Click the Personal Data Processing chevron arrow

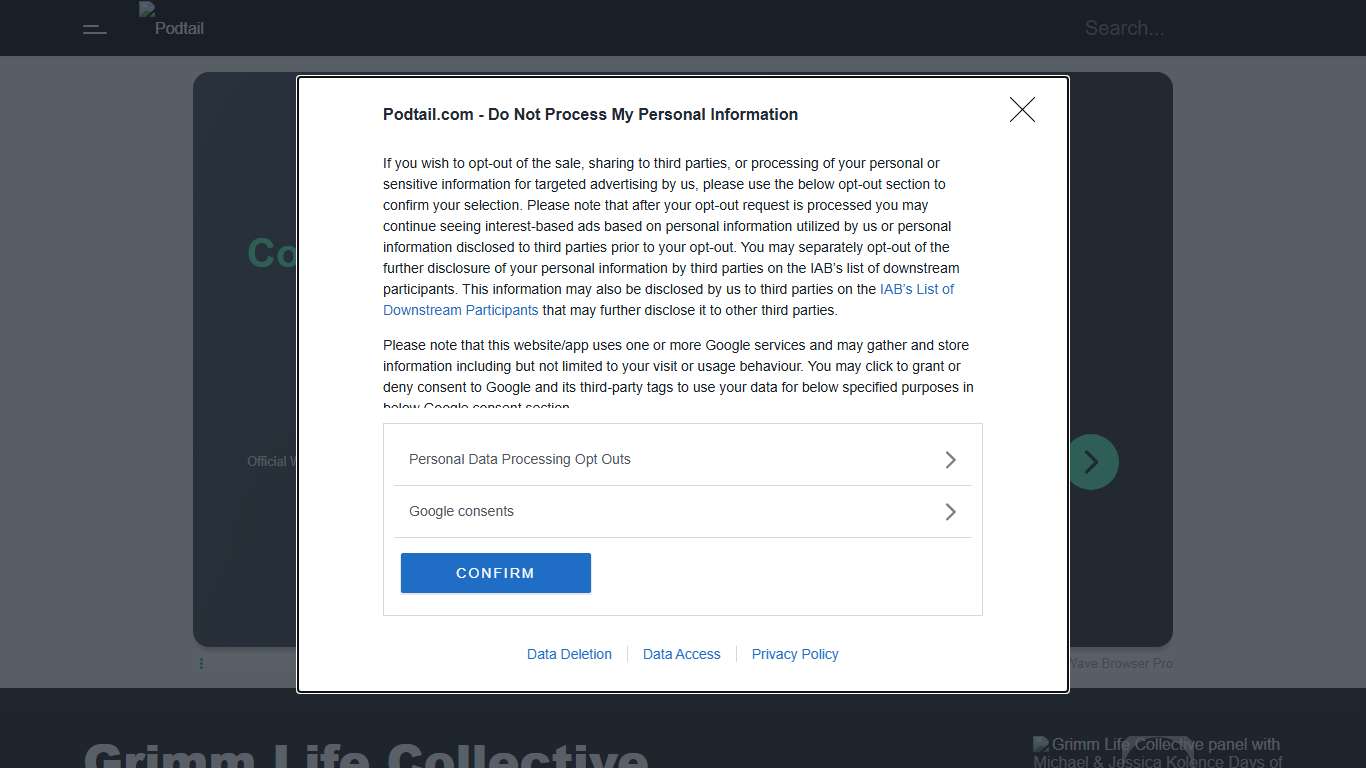point(950,460)
